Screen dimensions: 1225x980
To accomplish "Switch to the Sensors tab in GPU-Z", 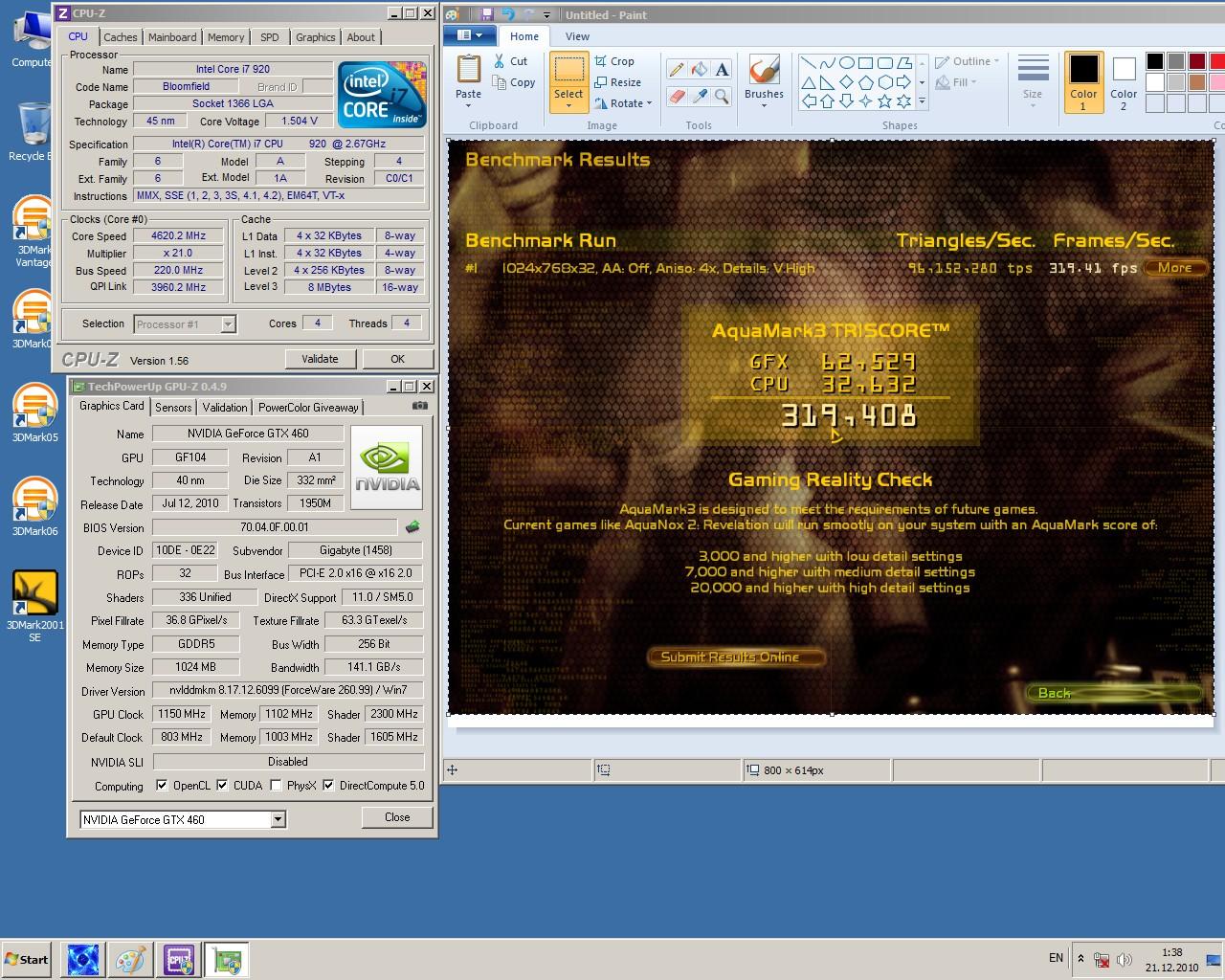I will click(x=173, y=407).
